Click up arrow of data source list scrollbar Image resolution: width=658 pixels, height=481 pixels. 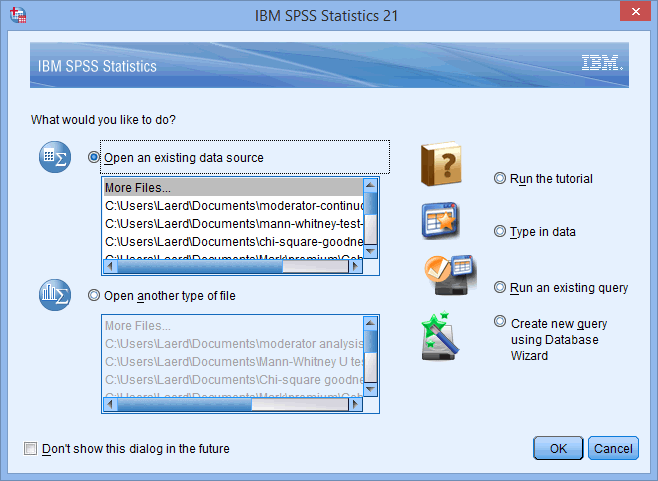coord(371,185)
